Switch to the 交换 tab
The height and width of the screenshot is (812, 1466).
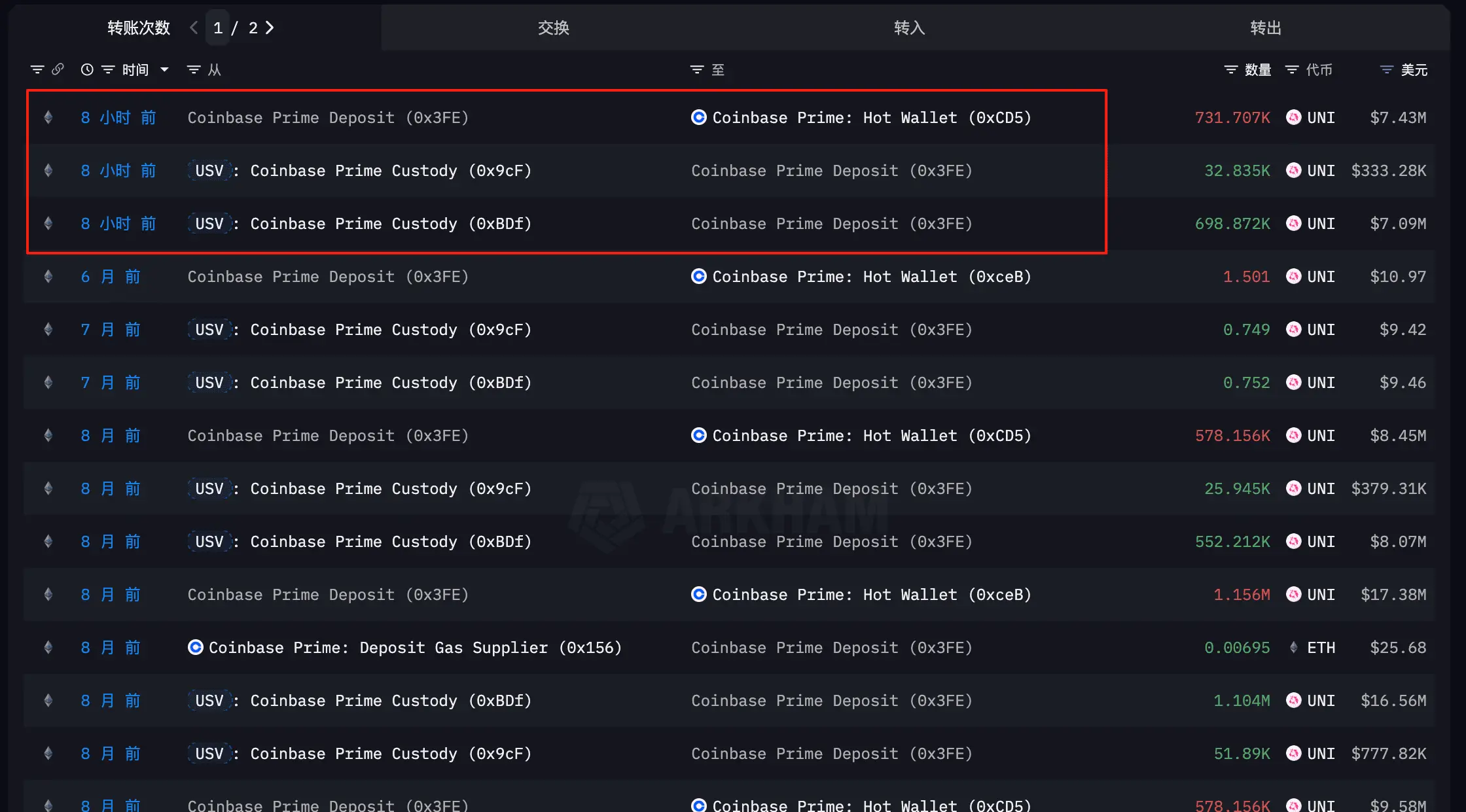click(554, 27)
